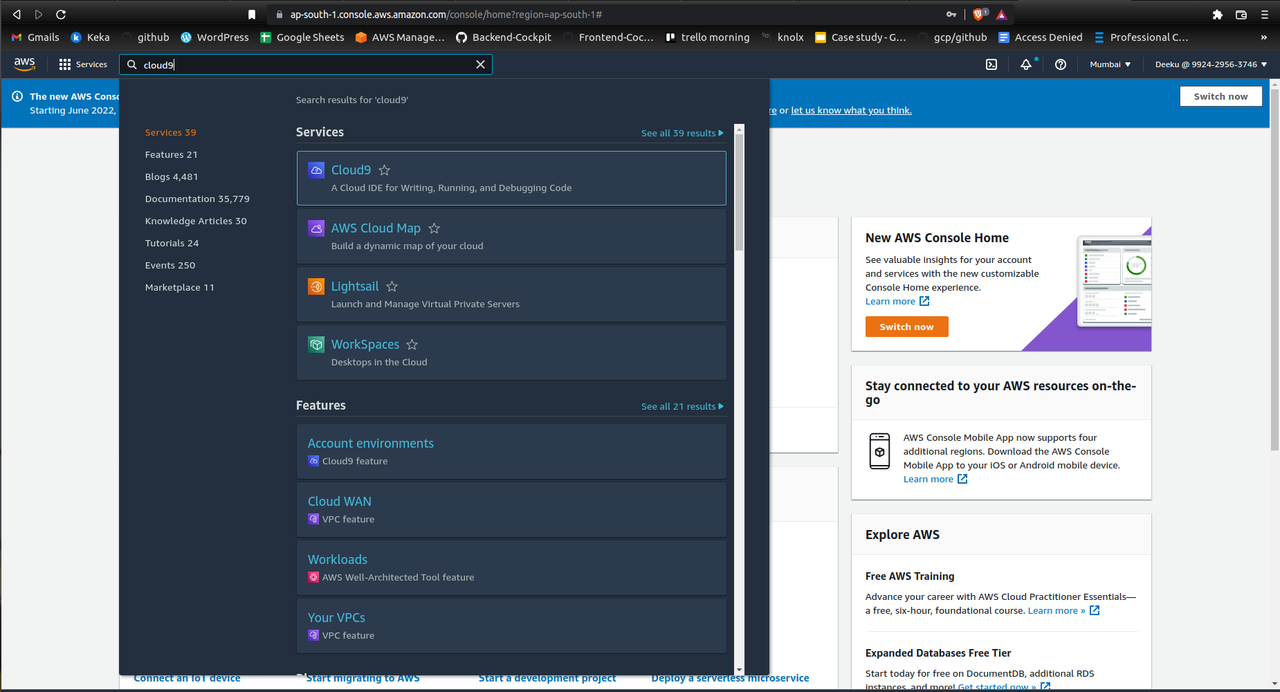See all 39 services results
The width and height of the screenshot is (1280, 692).
pos(682,133)
